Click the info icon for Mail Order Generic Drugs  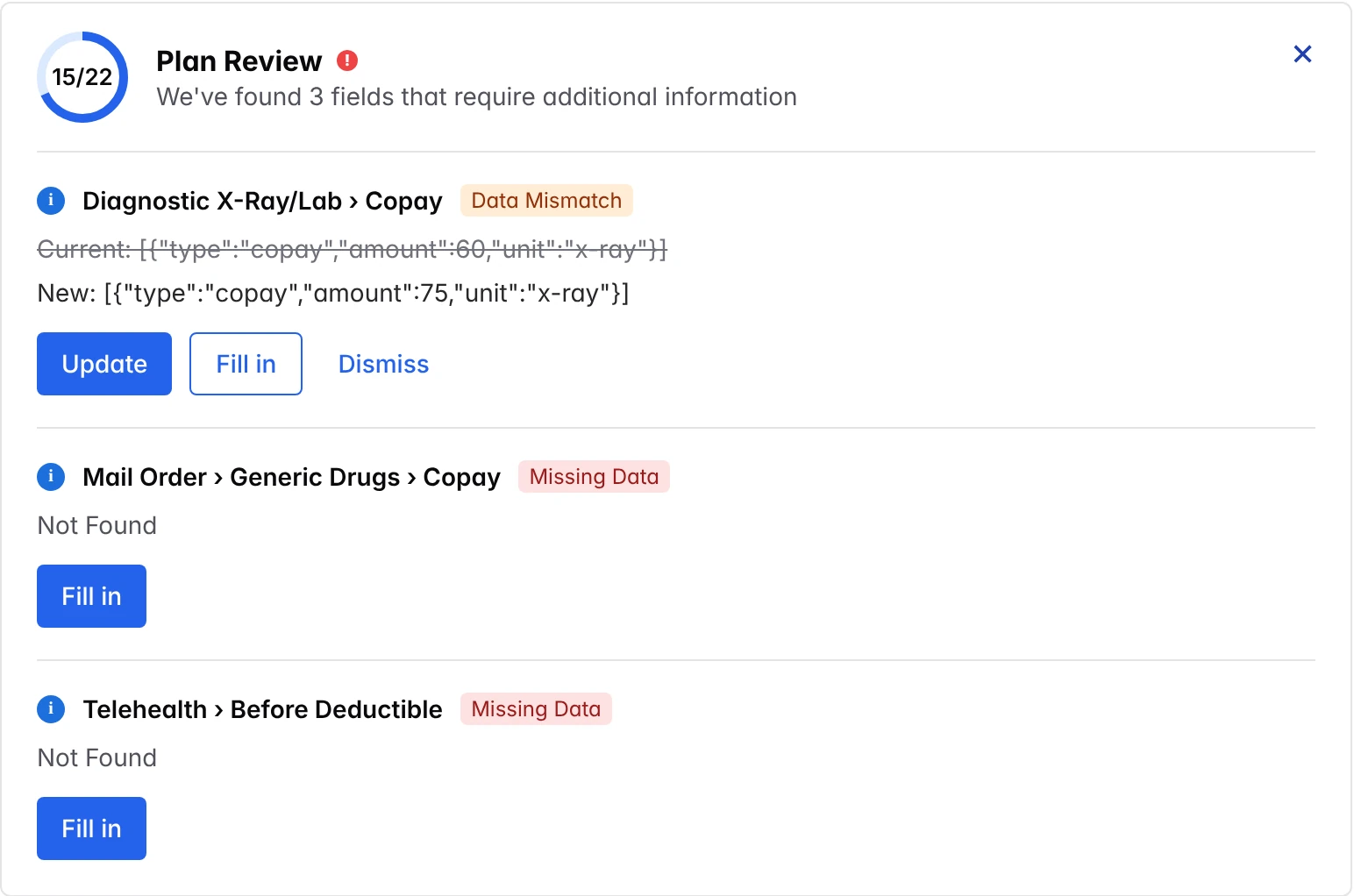[51, 477]
